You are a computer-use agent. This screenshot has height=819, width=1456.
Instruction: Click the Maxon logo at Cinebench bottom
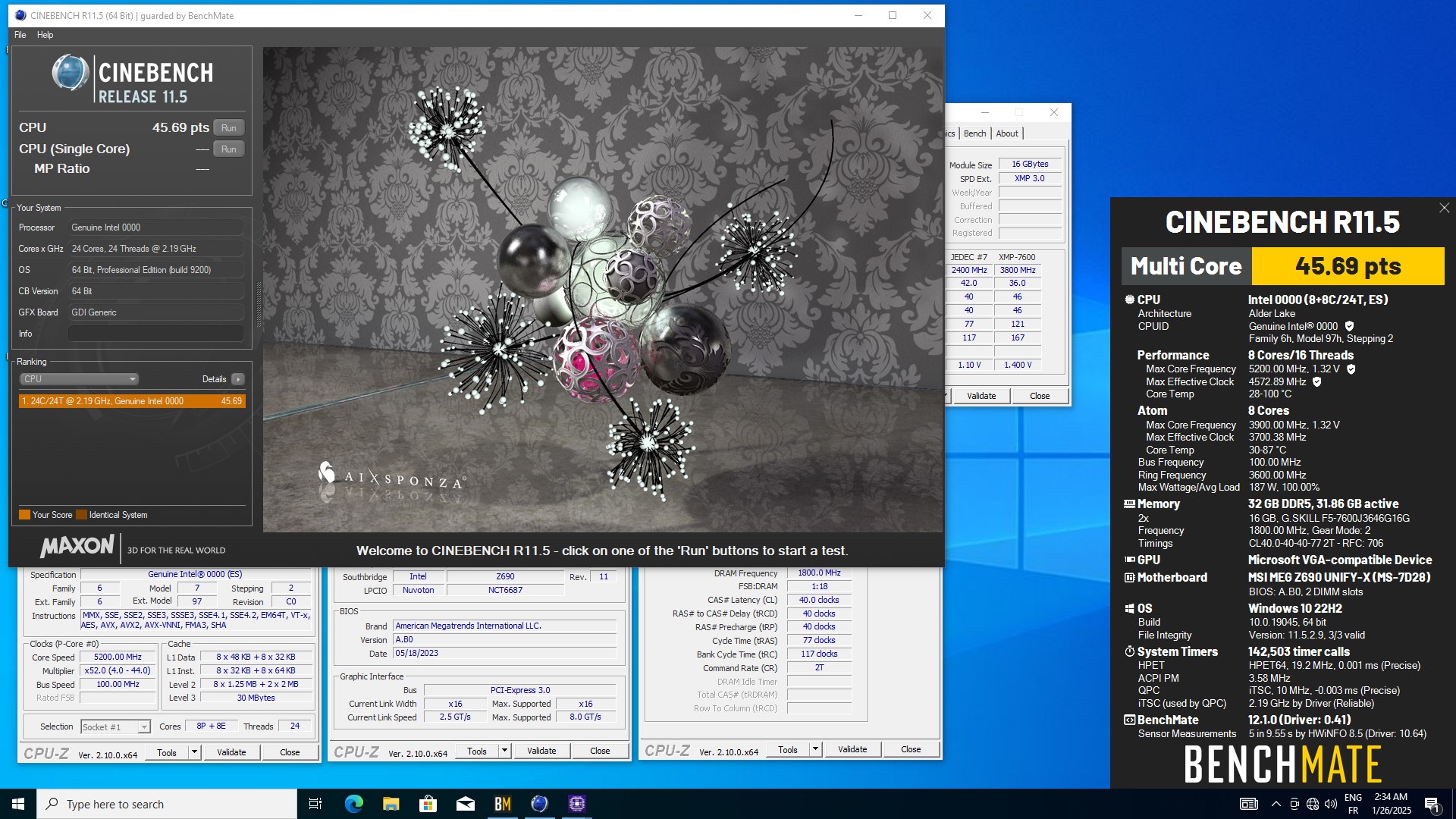77,546
